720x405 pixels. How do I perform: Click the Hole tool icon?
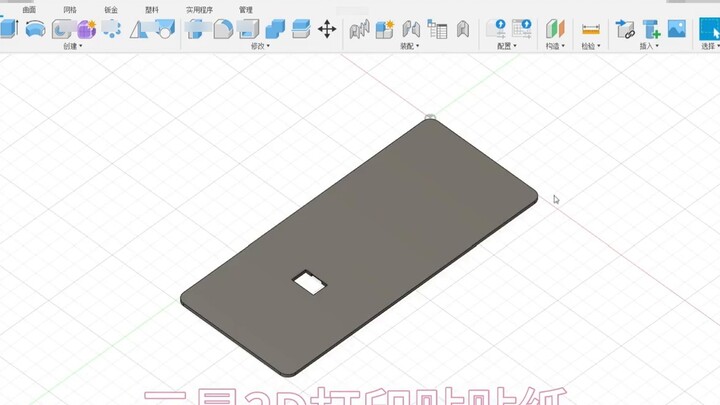(x=62, y=29)
